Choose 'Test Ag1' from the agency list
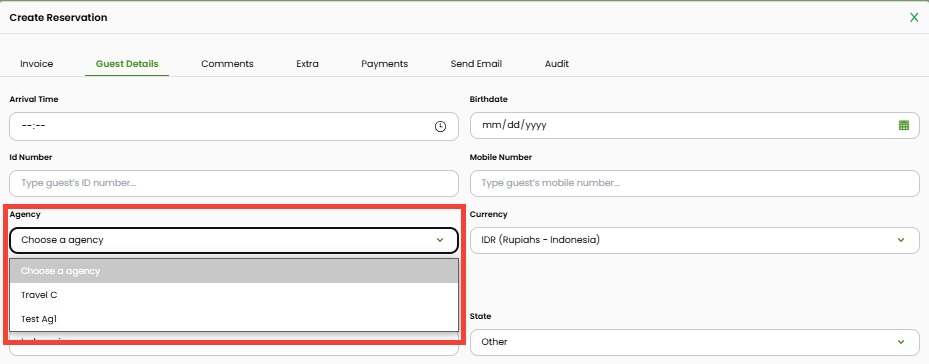The image size is (929, 364). pos(234,319)
